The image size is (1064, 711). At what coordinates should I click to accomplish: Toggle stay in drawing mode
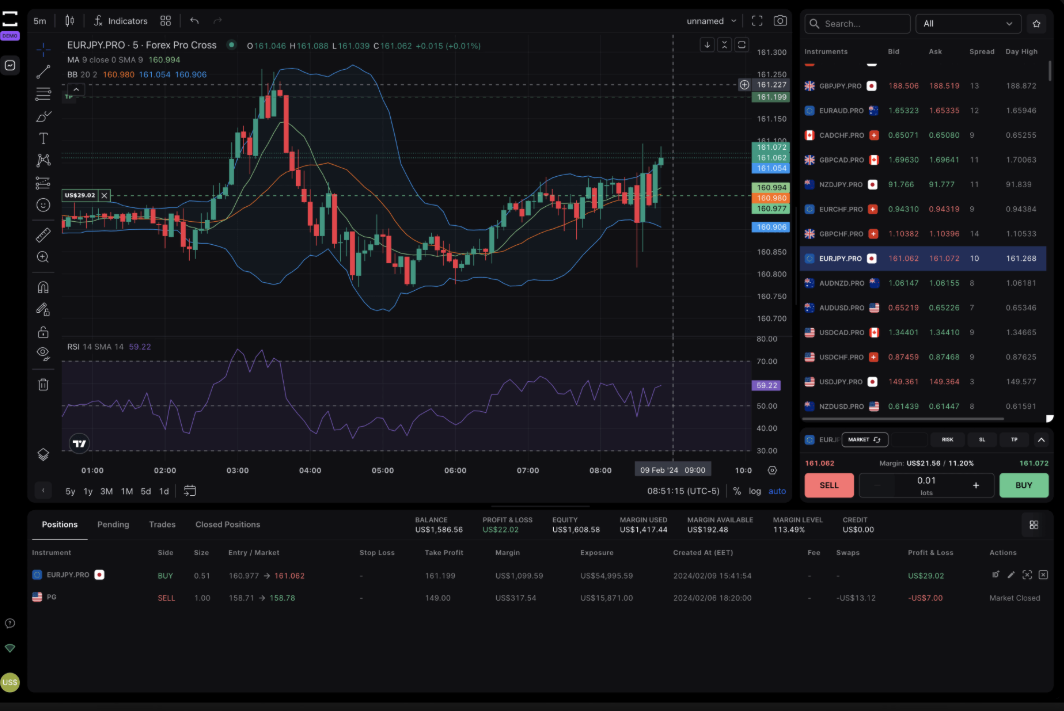pyautogui.click(x=43, y=309)
